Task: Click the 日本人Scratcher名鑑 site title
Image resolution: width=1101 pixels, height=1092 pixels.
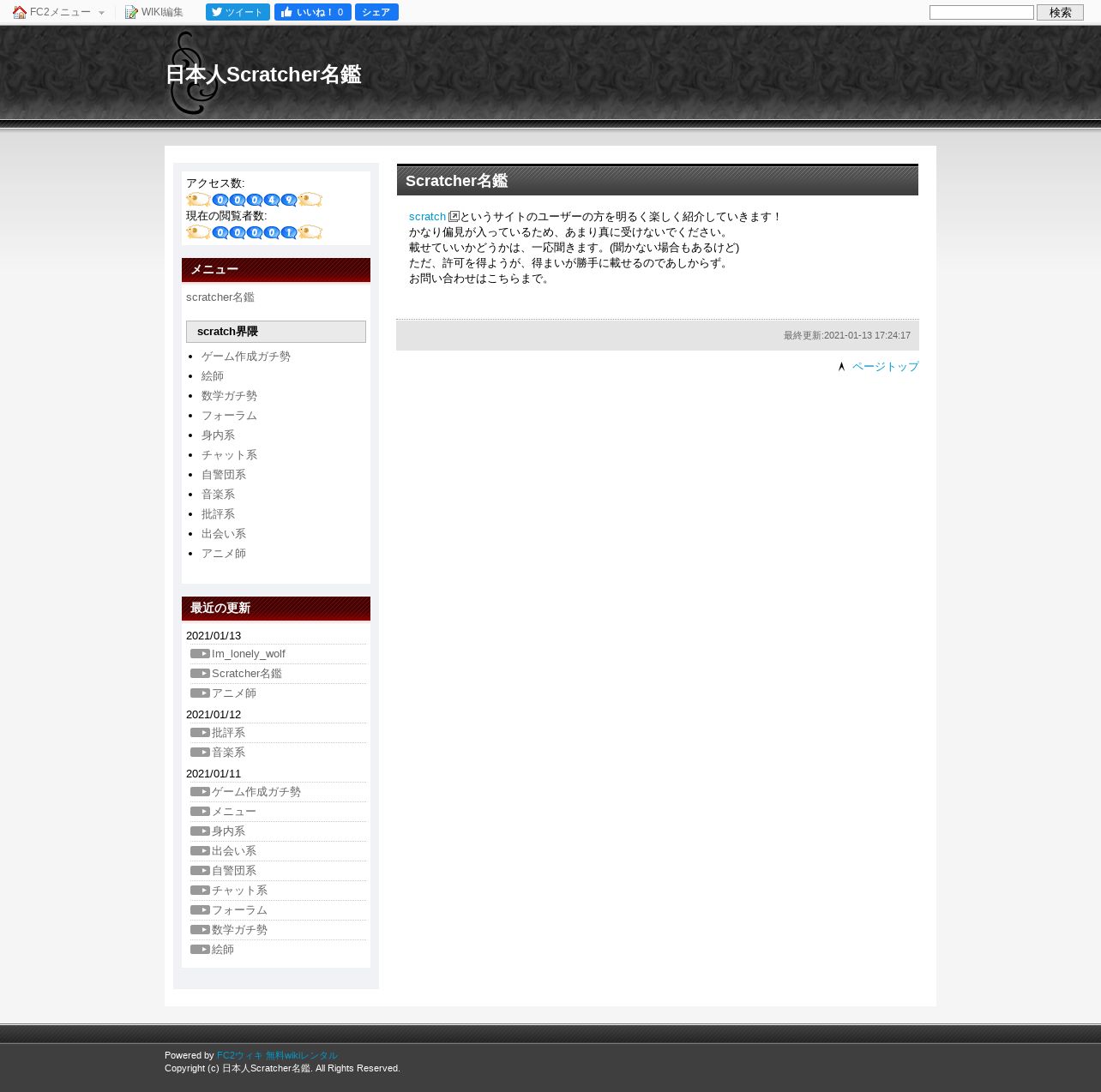Action: [x=263, y=75]
